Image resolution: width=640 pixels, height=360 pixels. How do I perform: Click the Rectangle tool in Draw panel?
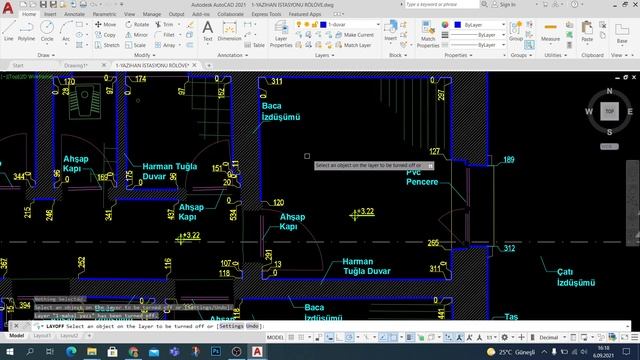pos(80,24)
